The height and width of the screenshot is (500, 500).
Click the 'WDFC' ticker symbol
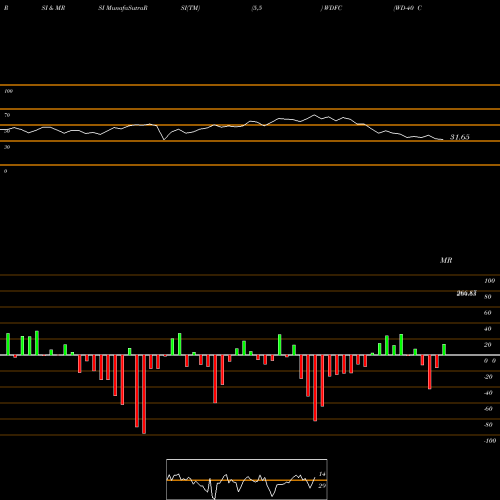click(333, 8)
